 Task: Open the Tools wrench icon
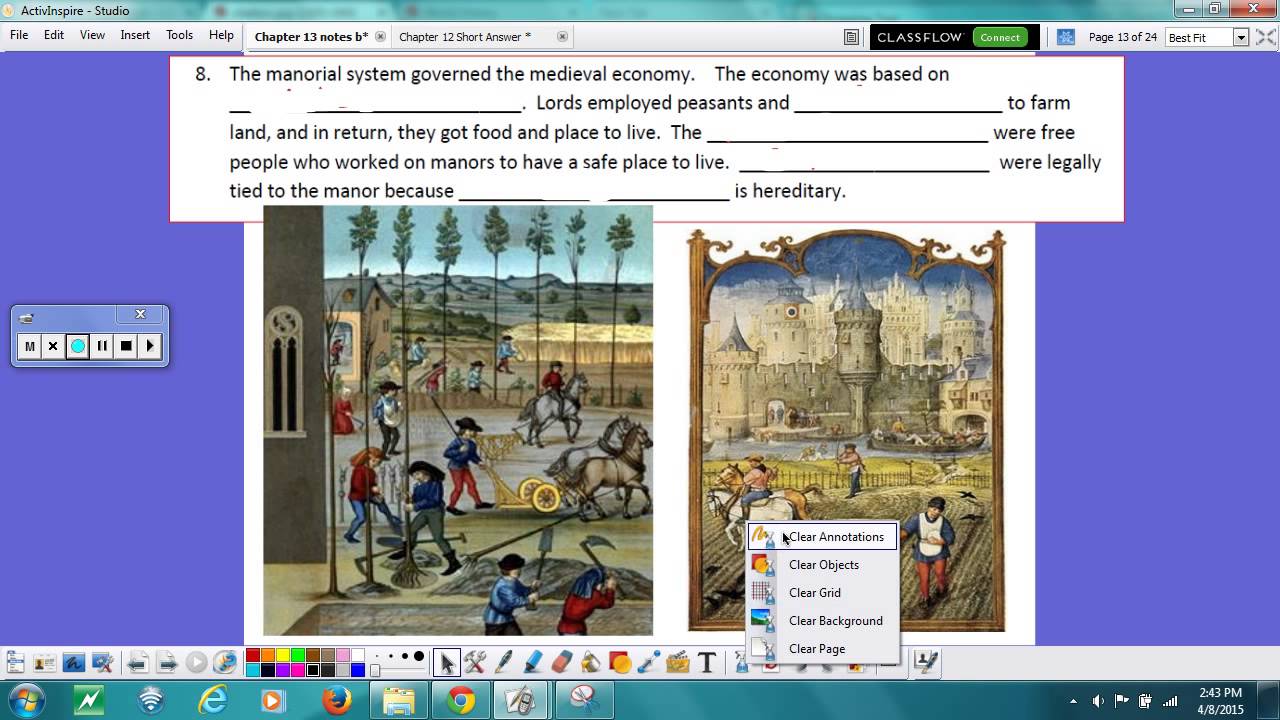(x=474, y=662)
